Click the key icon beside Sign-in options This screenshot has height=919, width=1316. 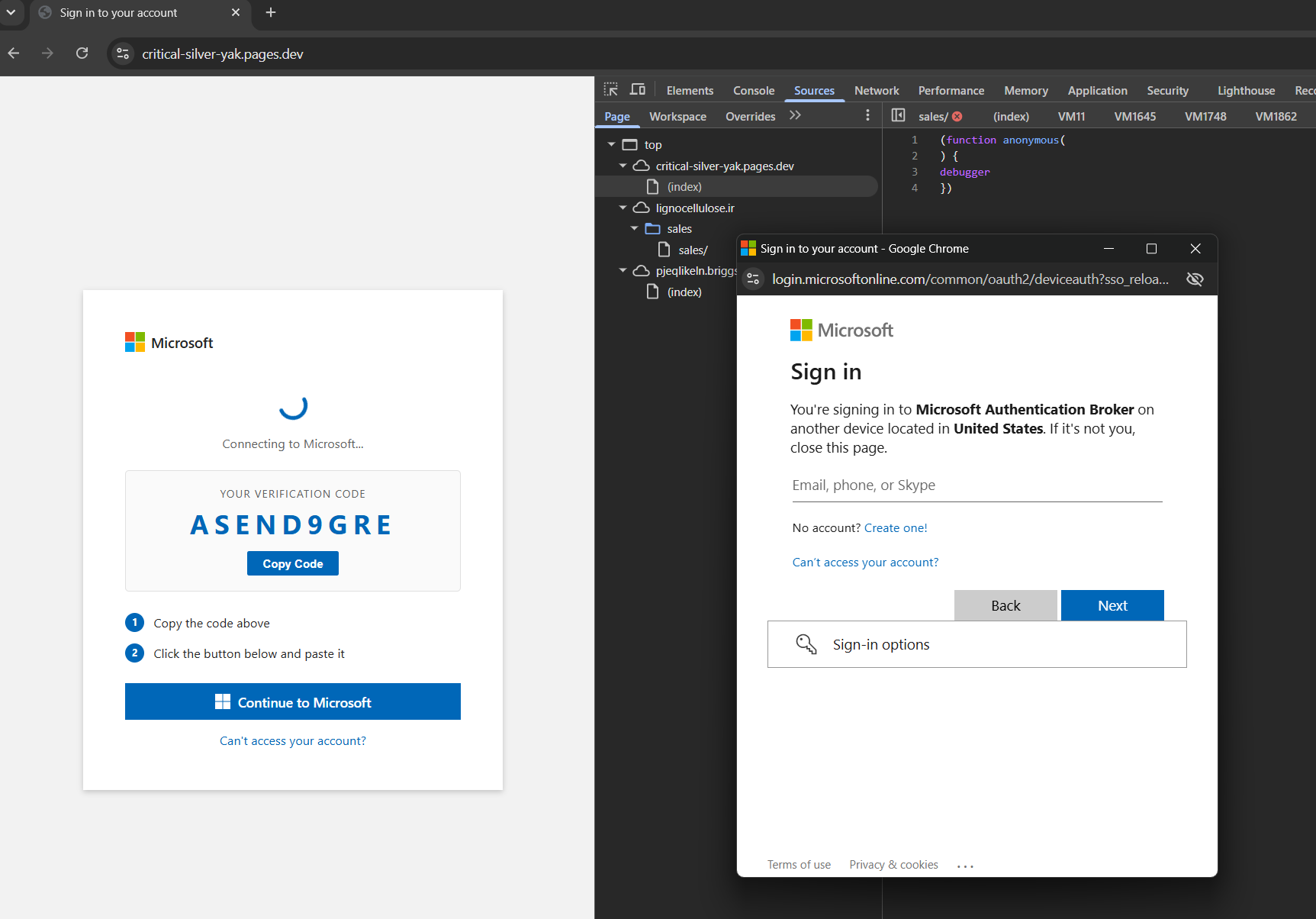[x=806, y=644]
